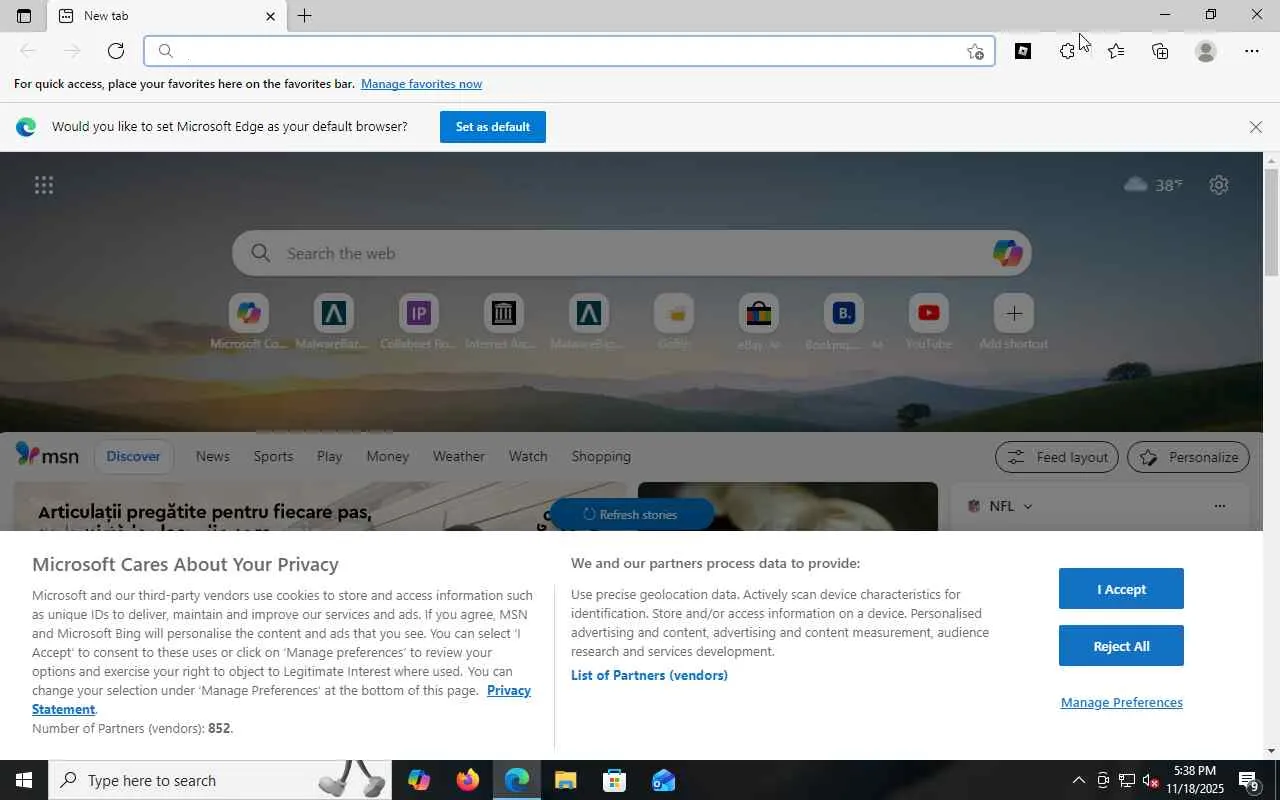The height and width of the screenshot is (800, 1280).
Task: Launch Firefox from the taskbar
Action: [467, 780]
